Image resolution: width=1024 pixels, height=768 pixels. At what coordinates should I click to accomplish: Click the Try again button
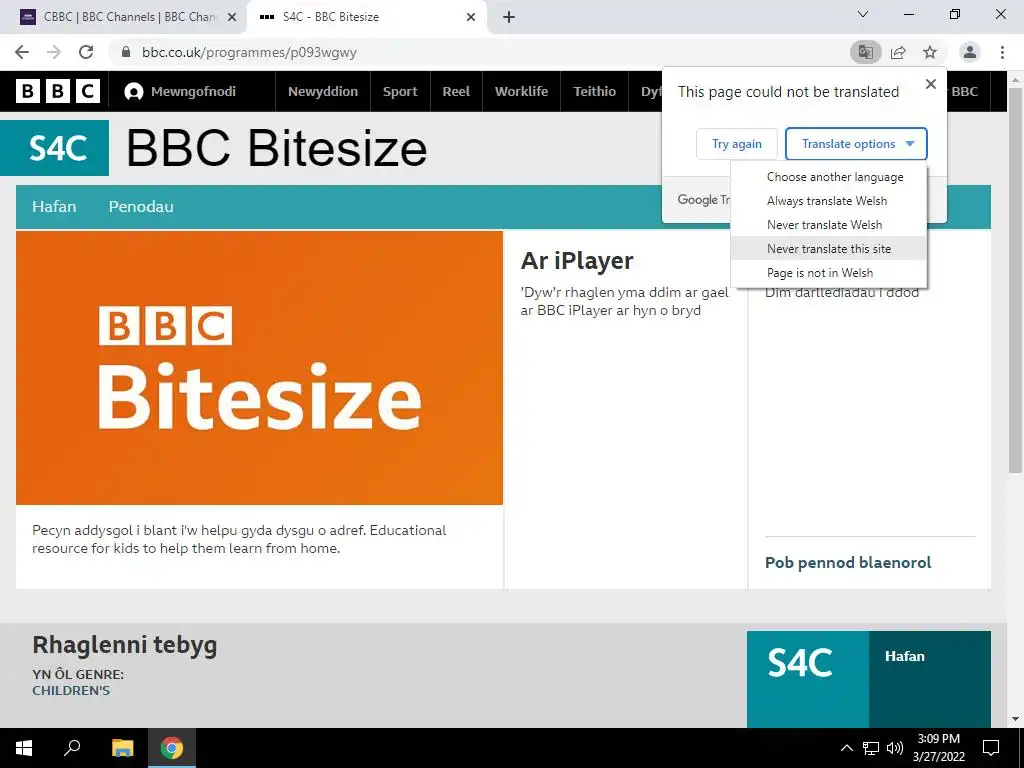737,144
